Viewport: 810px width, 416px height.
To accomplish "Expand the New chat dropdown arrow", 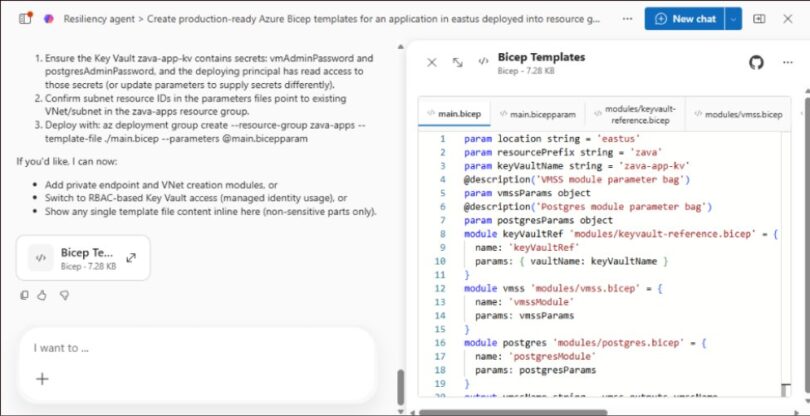I will click(734, 19).
